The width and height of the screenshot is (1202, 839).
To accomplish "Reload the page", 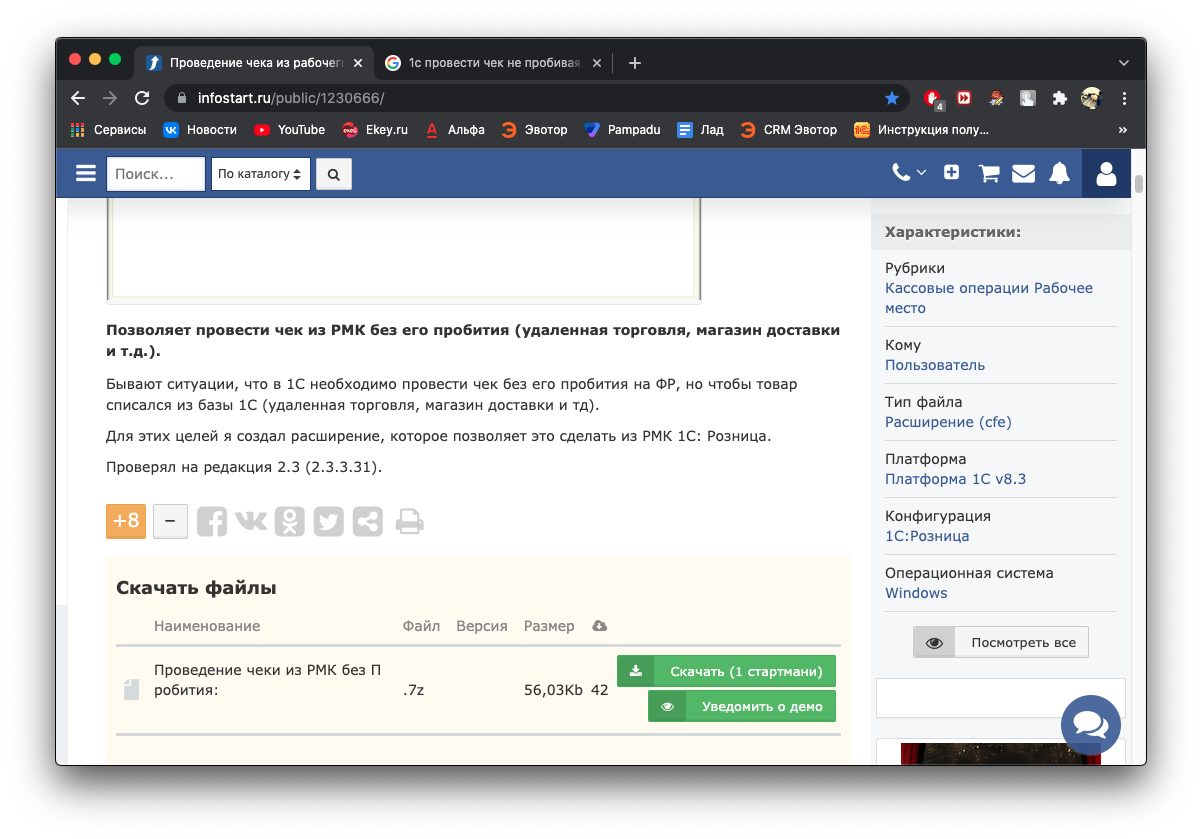I will [142, 98].
